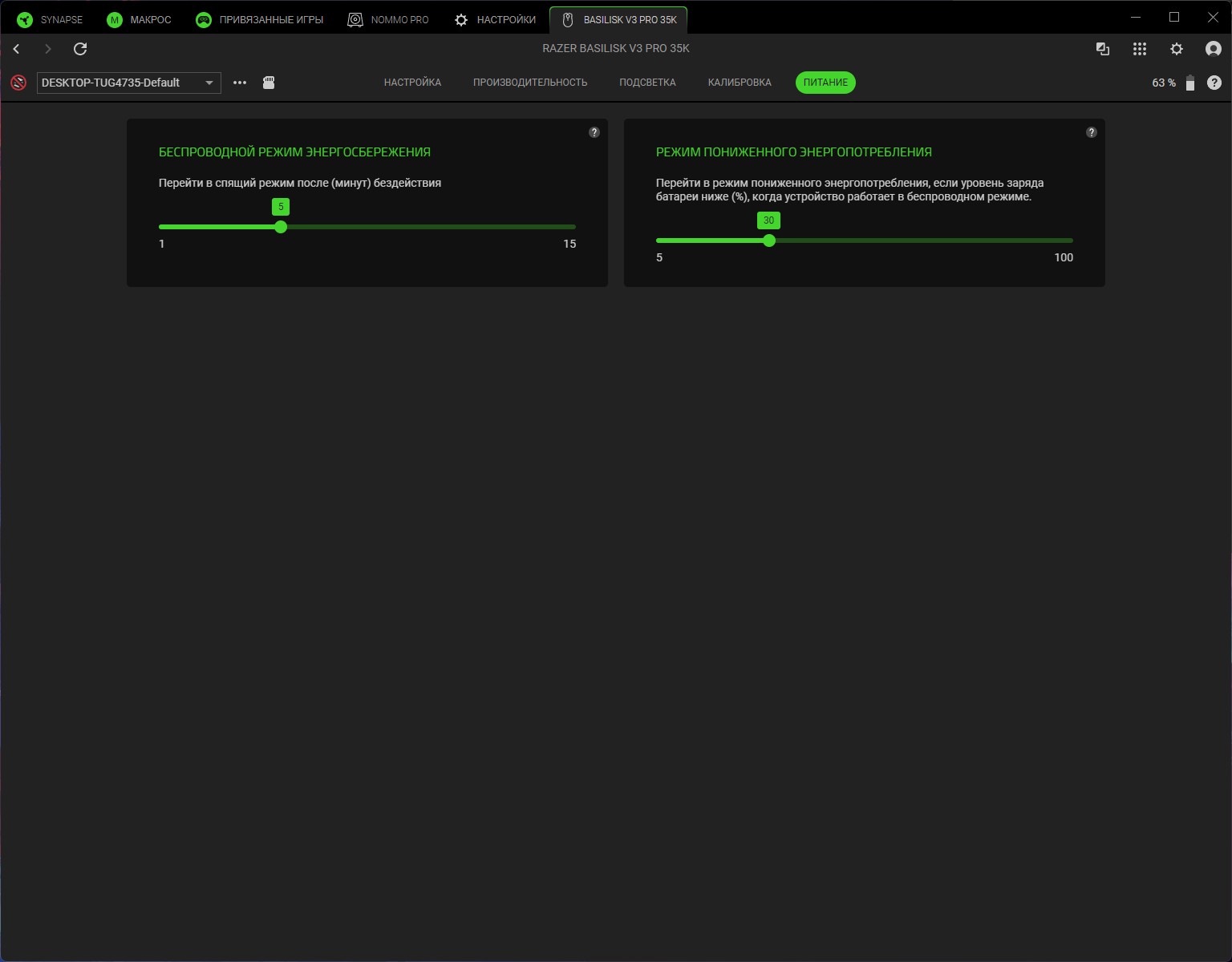Open the gear settings icon in header
This screenshot has height=962, width=1232.
[1177, 49]
